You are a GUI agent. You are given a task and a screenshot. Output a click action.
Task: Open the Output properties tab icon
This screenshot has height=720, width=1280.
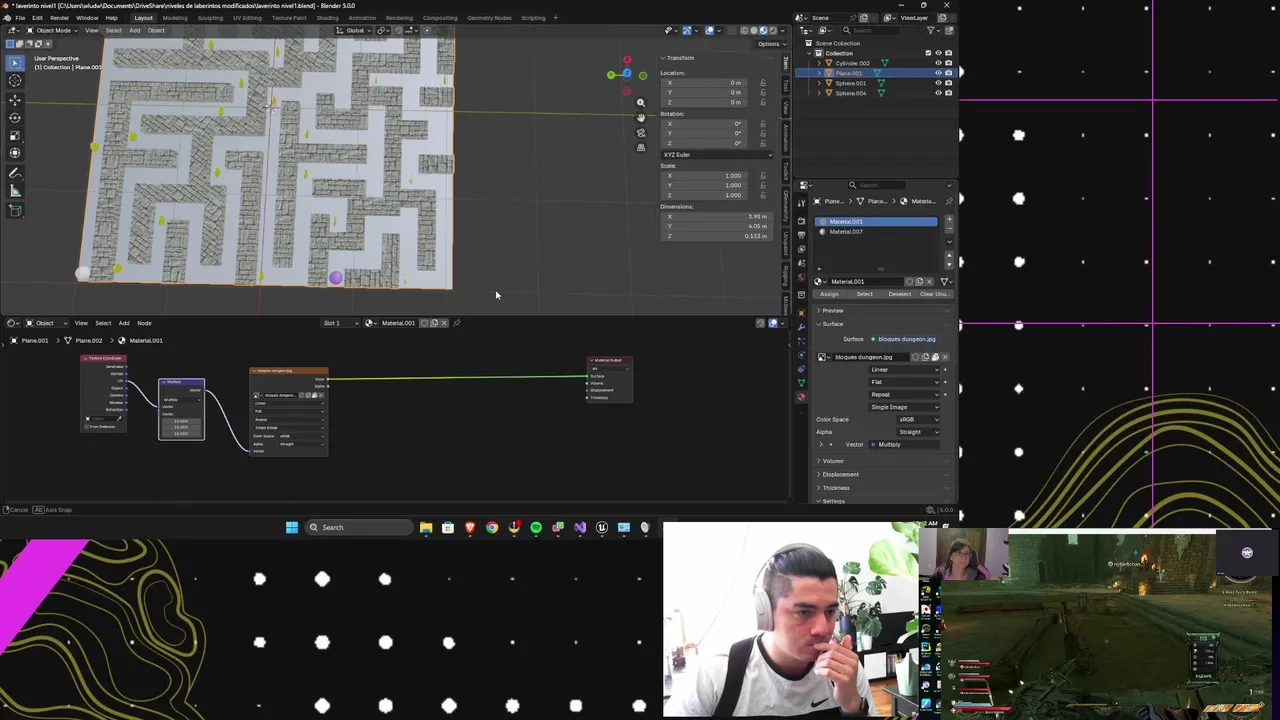(801, 235)
